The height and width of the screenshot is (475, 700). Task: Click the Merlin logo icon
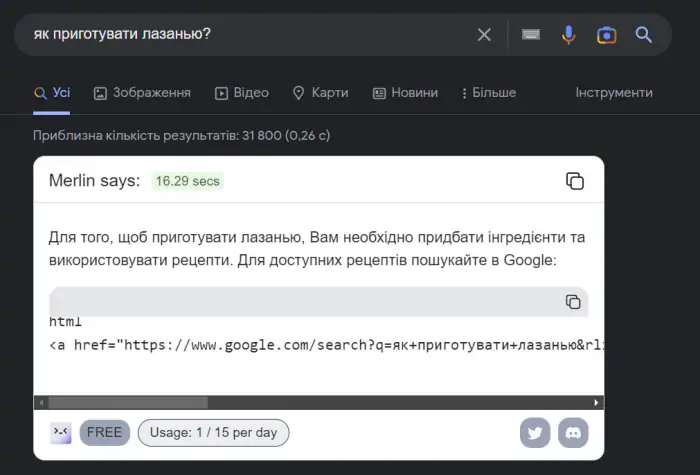coord(61,433)
